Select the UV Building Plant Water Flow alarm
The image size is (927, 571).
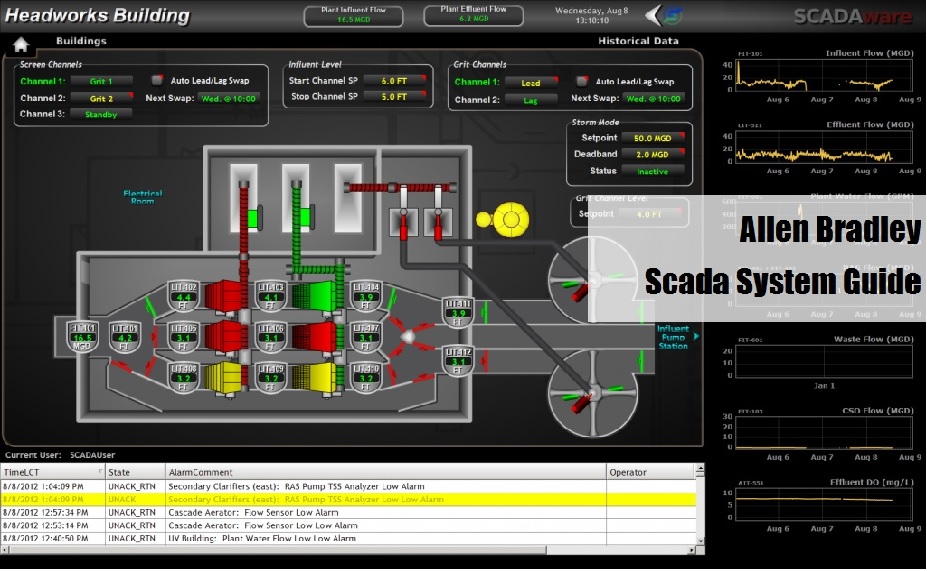[348, 538]
